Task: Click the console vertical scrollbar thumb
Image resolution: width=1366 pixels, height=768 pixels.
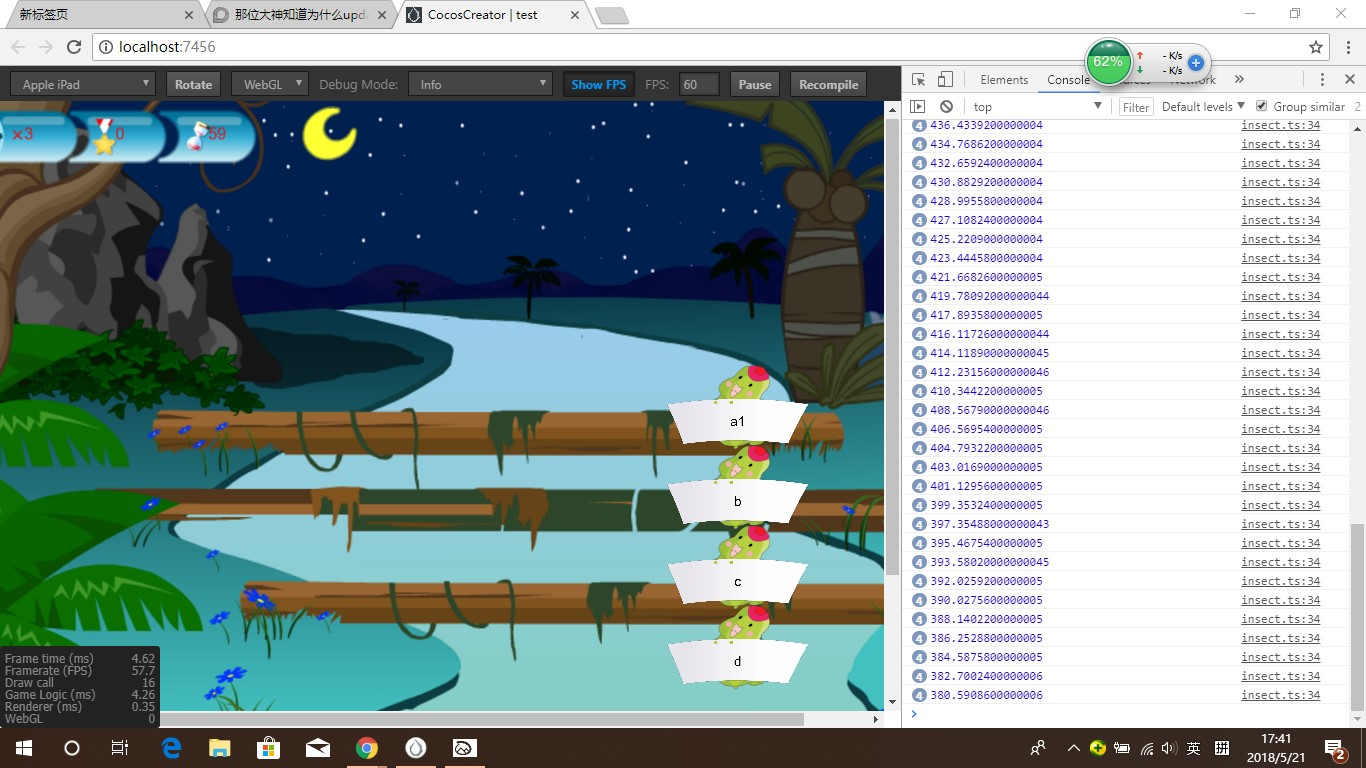Action: [x=1357, y=617]
